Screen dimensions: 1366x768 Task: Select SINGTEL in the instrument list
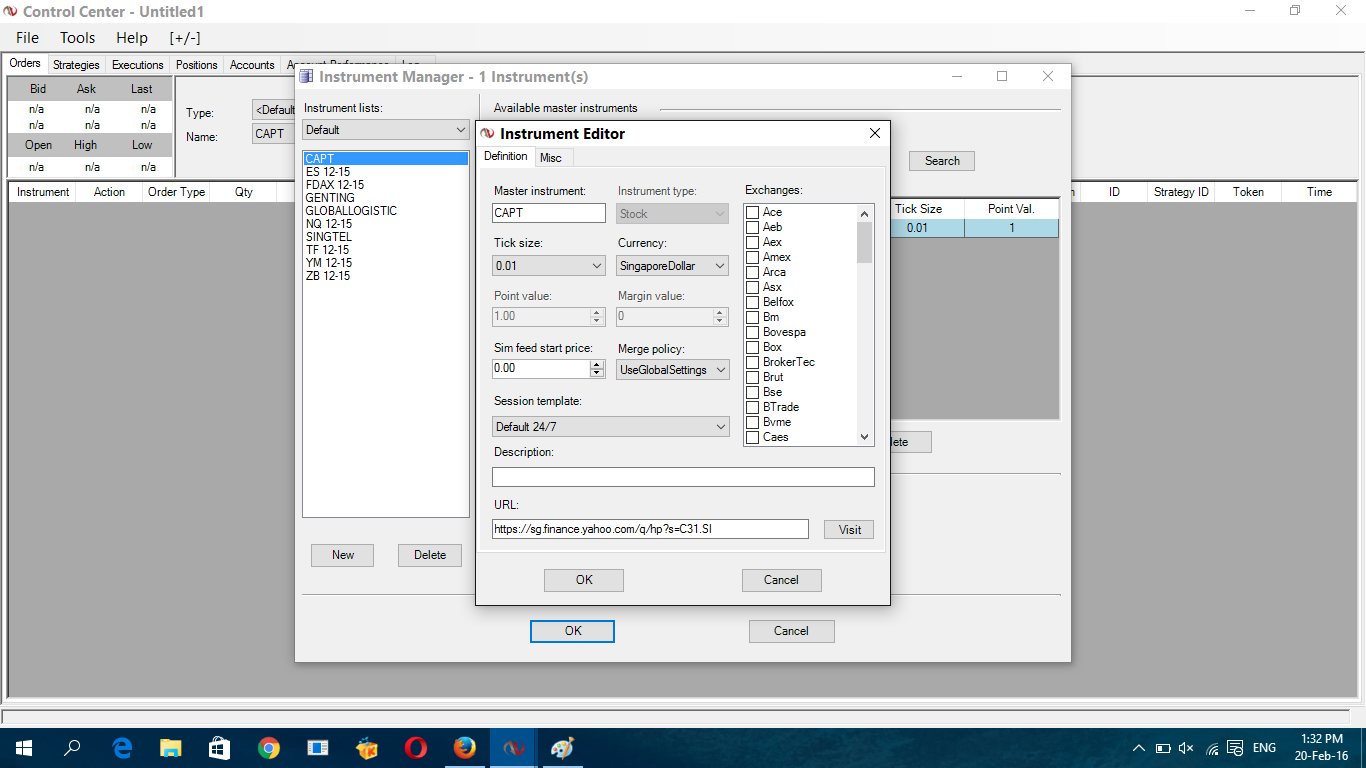[385, 237]
